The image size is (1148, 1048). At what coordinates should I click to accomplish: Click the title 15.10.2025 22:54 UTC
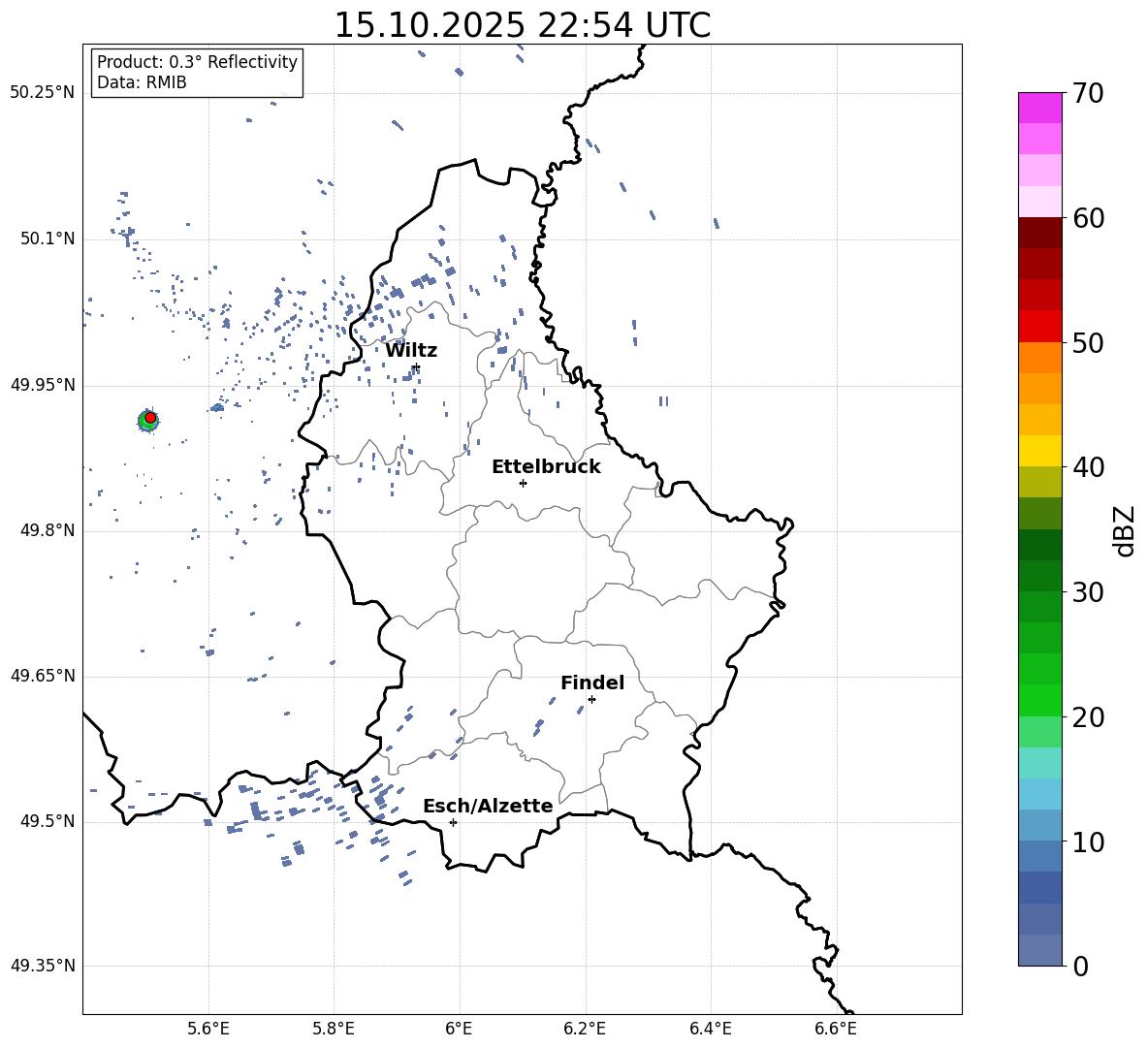point(522,25)
